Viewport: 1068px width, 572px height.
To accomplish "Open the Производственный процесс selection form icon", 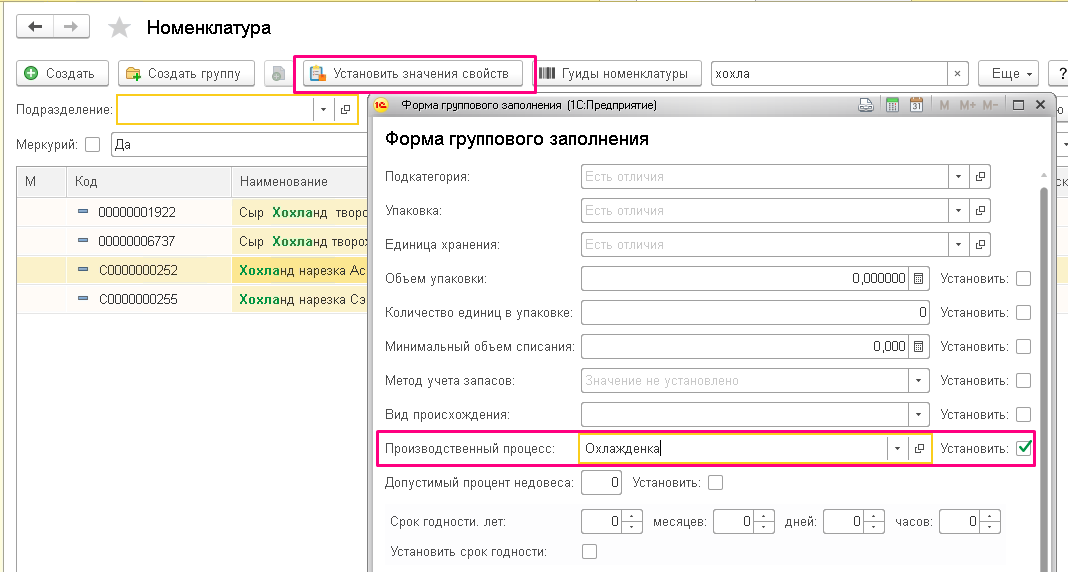I will click(920, 449).
